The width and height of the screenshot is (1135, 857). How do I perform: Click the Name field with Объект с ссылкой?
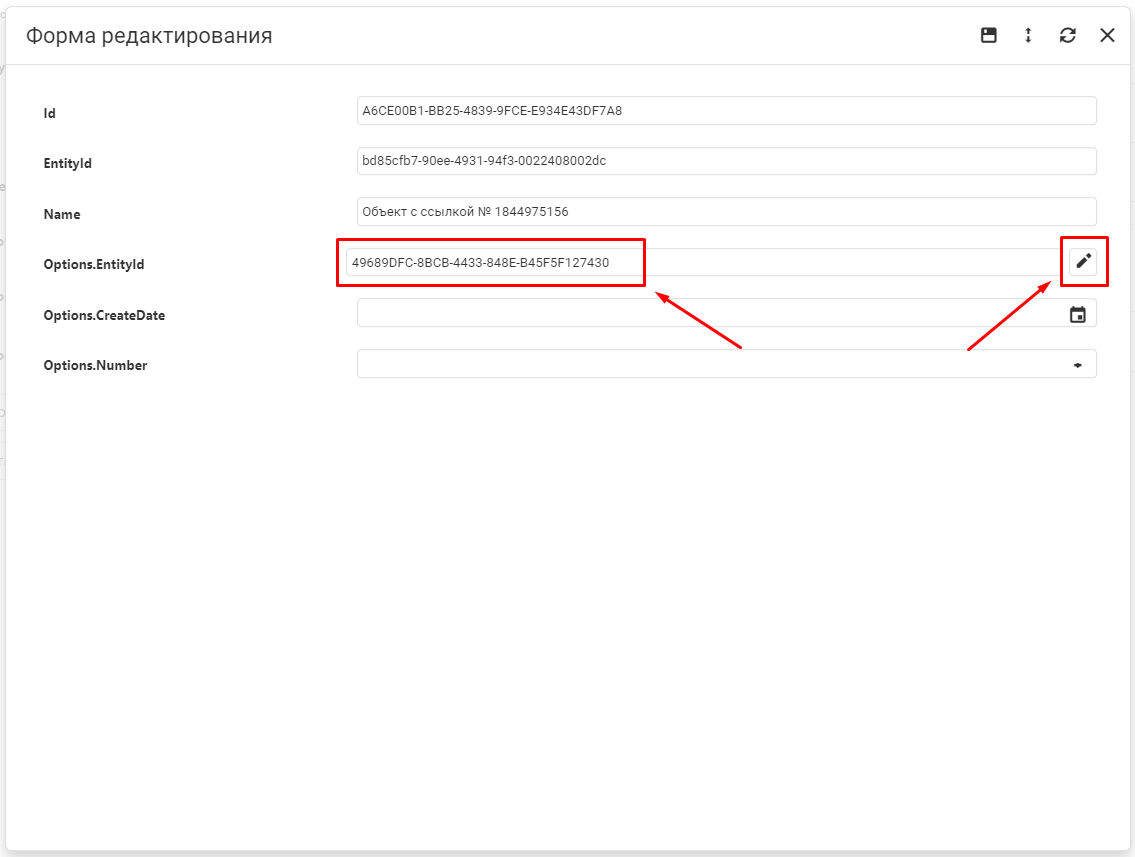pyautogui.click(x=725, y=212)
